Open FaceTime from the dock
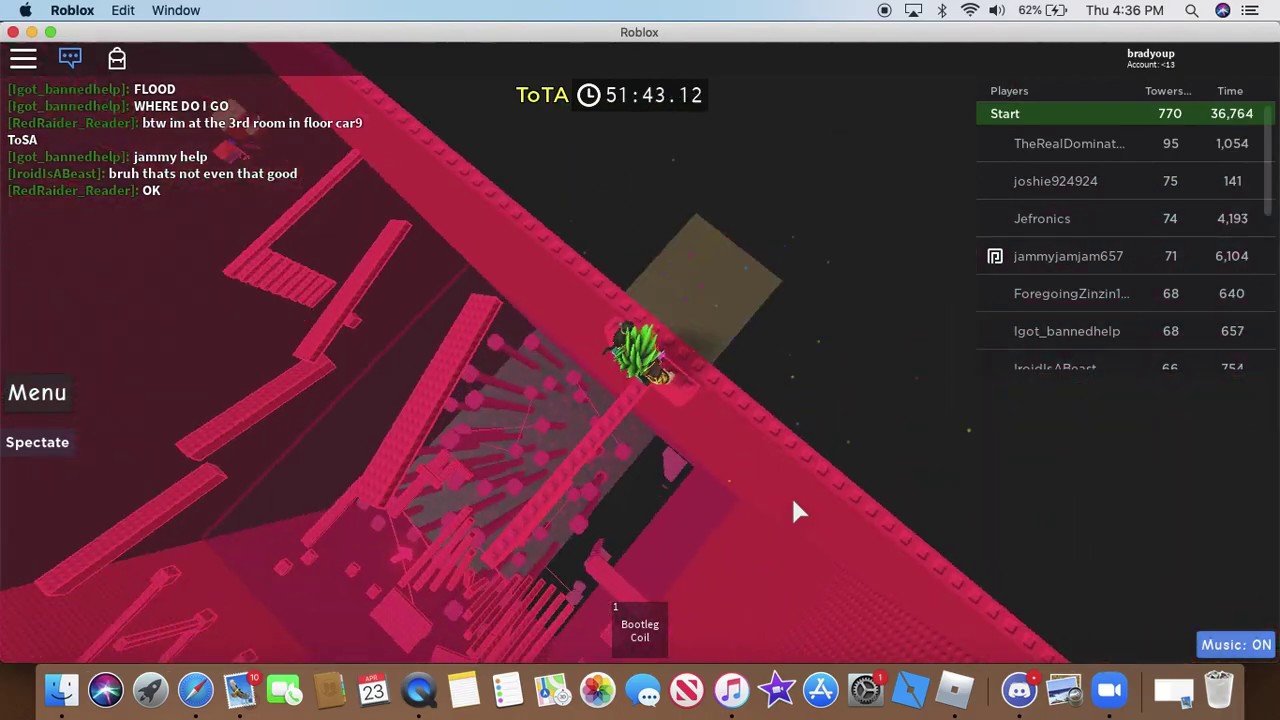 pyautogui.click(x=285, y=690)
